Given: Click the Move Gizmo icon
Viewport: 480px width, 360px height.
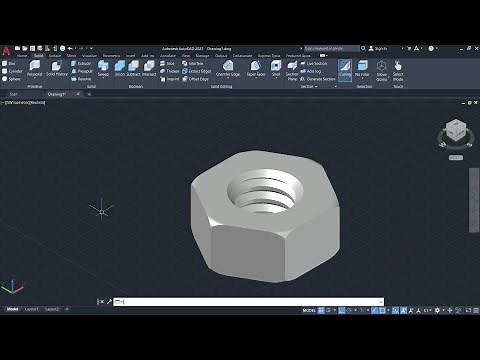Looking at the screenshot, I should [381, 65].
